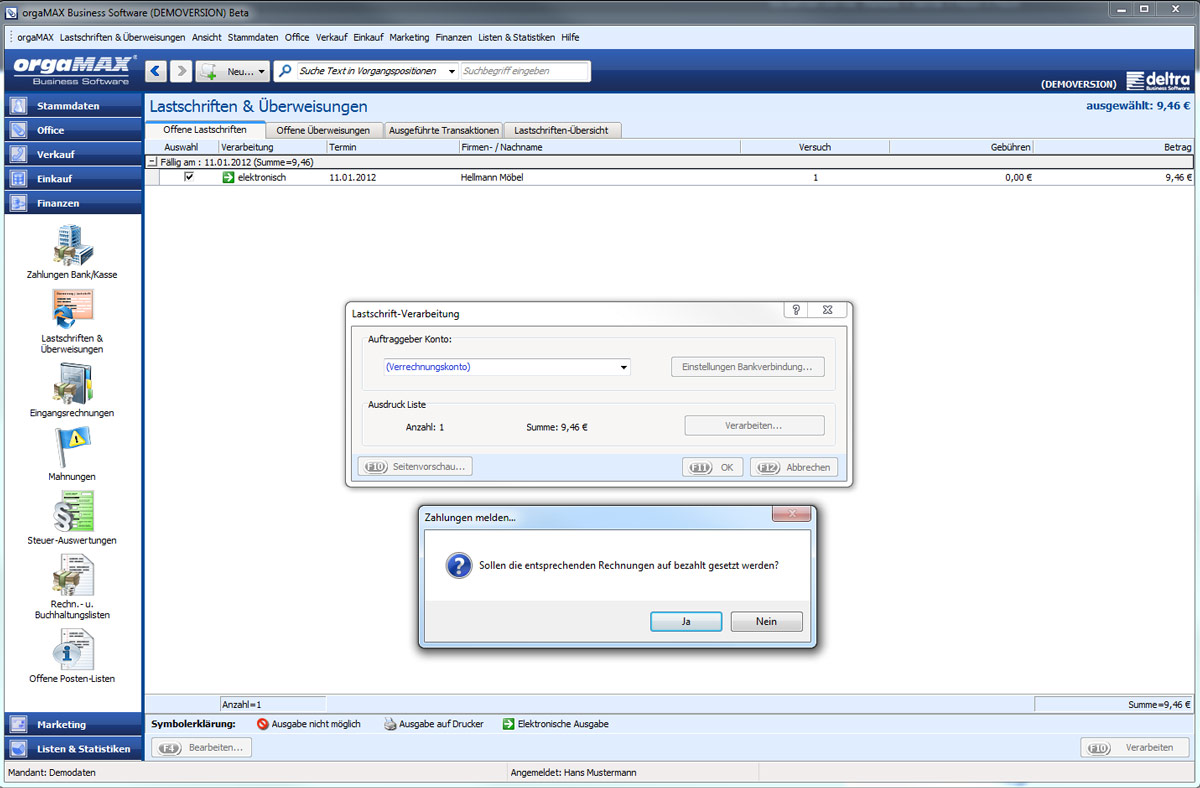Open the Hilfe menu
This screenshot has width=1200, height=788.
[x=570, y=37]
